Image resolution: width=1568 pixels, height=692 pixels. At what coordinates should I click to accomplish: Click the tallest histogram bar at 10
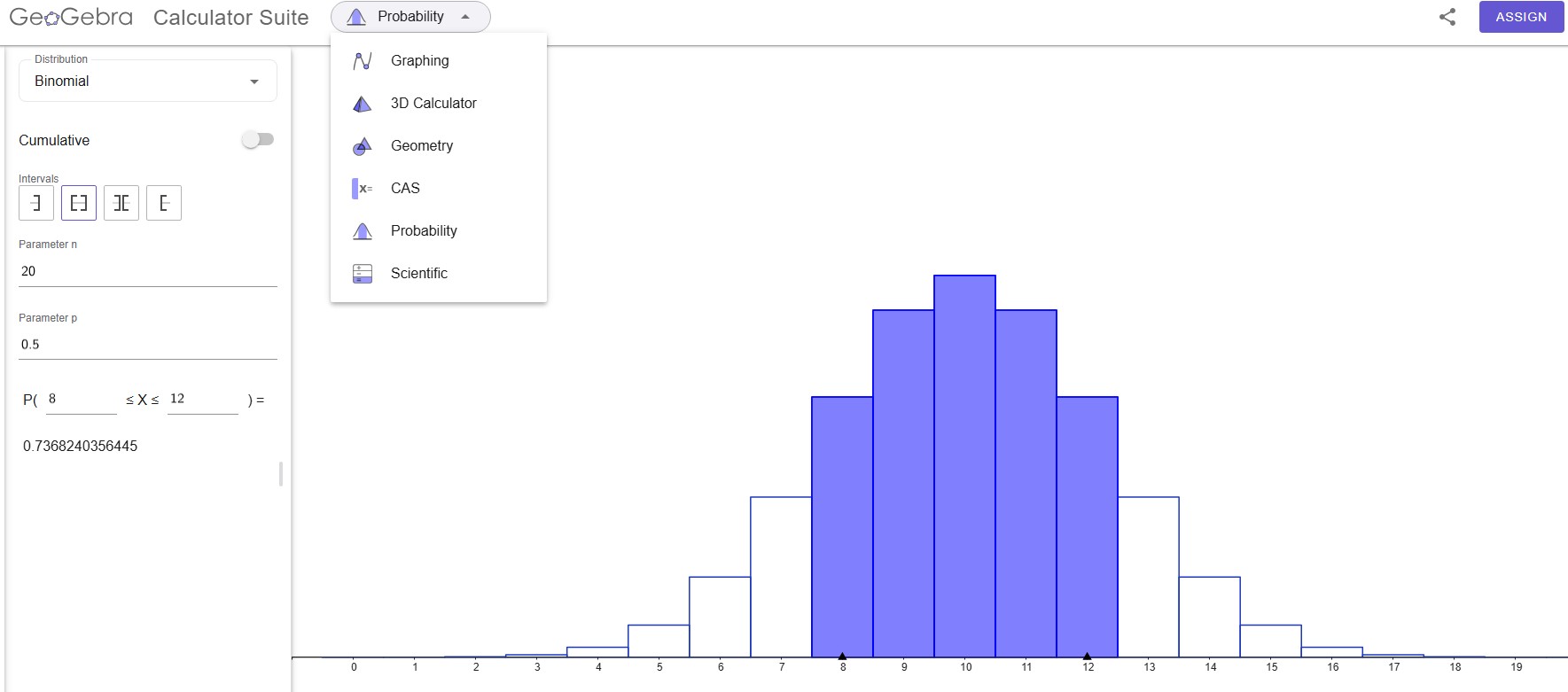coord(964,466)
